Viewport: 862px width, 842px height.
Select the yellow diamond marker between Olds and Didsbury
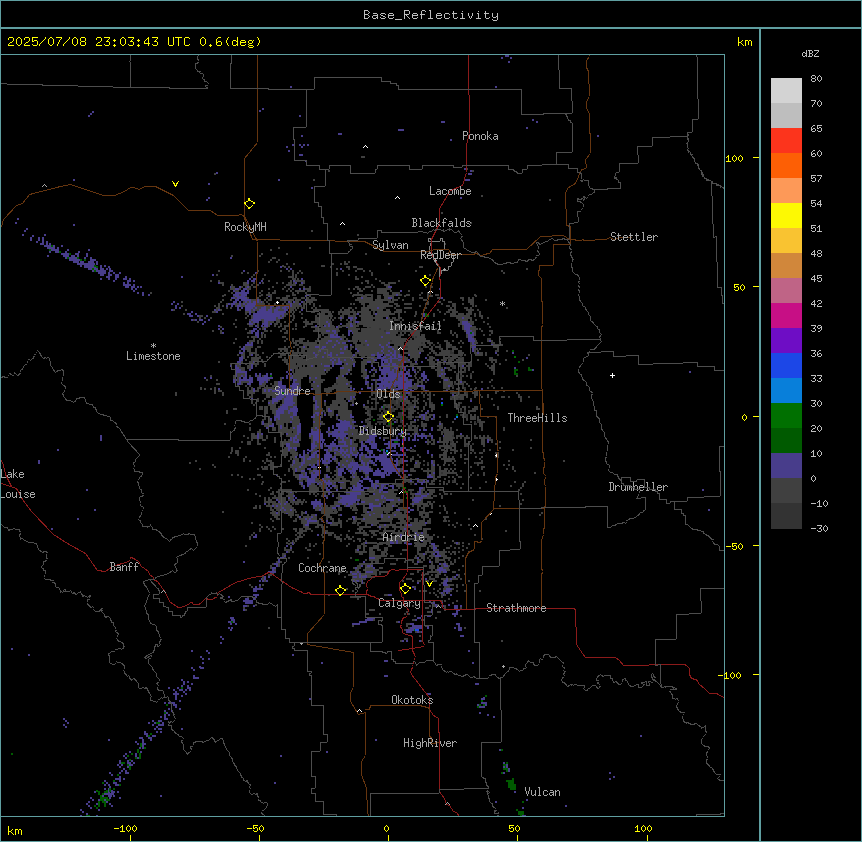(x=389, y=417)
